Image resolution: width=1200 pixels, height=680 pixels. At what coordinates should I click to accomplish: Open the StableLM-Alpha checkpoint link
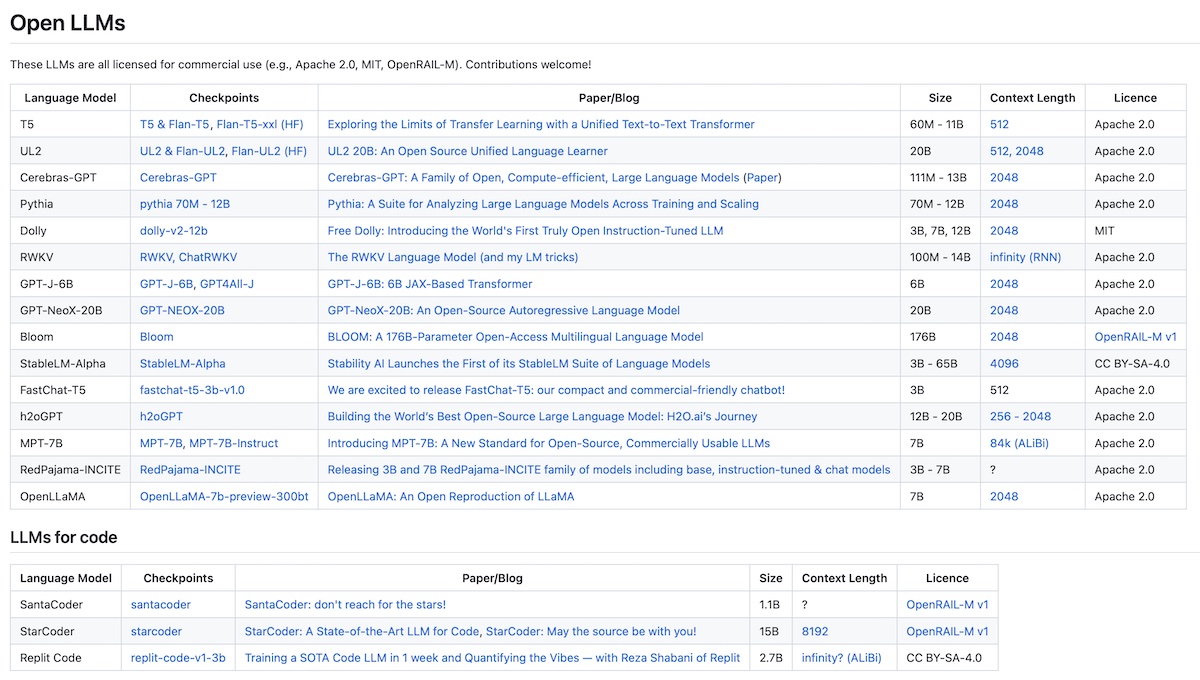pos(183,363)
